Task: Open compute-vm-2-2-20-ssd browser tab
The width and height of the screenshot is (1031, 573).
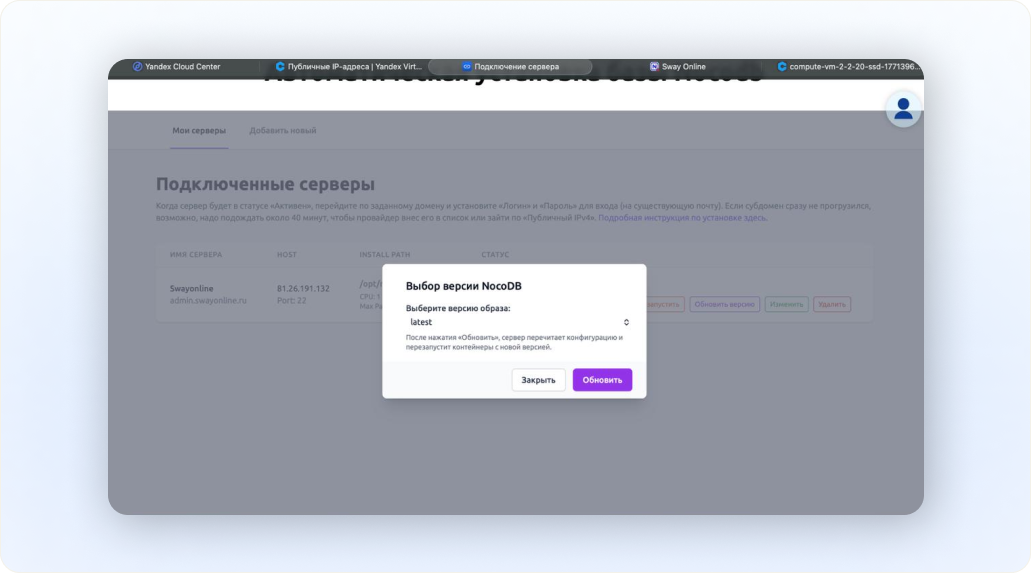Action: pos(848,66)
